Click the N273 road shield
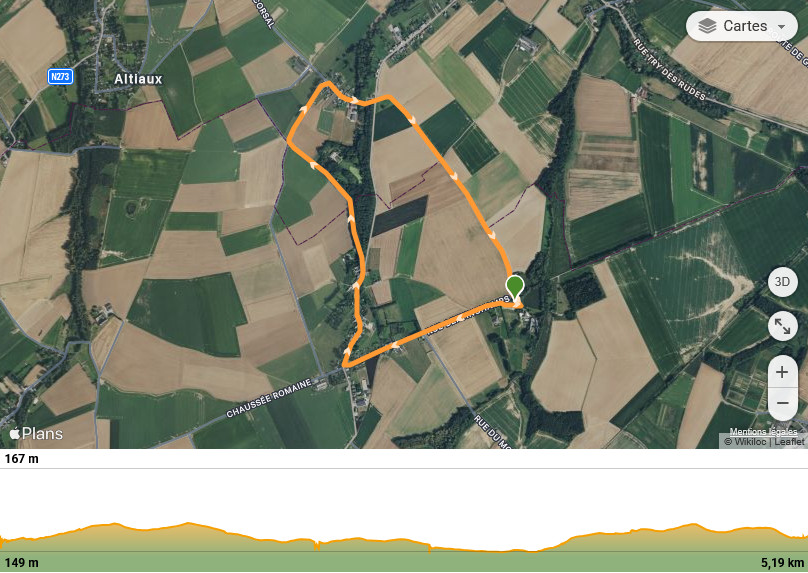The height and width of the screenshot is (573, 808). click(60, 77)
